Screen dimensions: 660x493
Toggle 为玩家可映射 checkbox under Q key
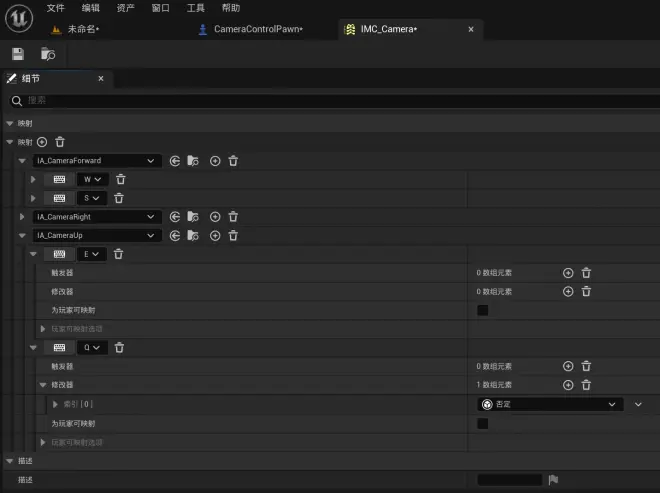pos(483,424)
